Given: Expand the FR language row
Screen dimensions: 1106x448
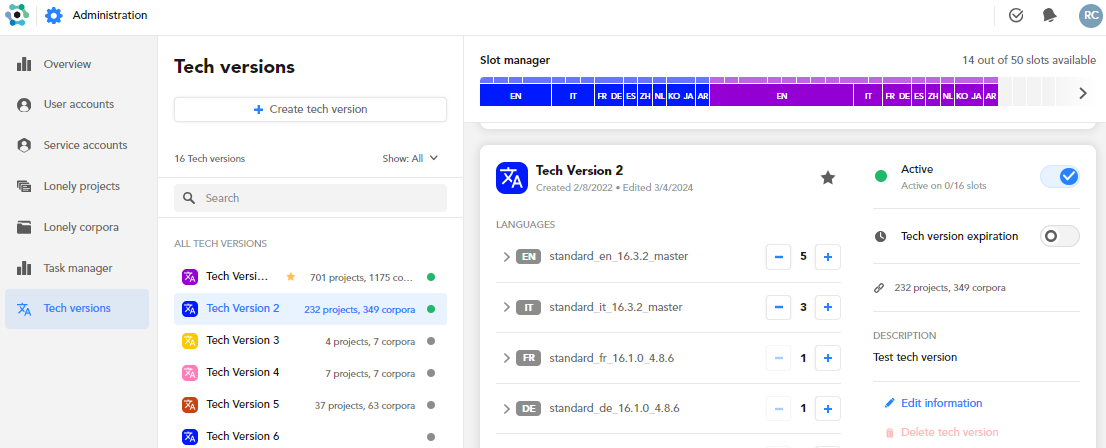Looking at the screenshot, I should pyautogui.click(x=506, y=357).
